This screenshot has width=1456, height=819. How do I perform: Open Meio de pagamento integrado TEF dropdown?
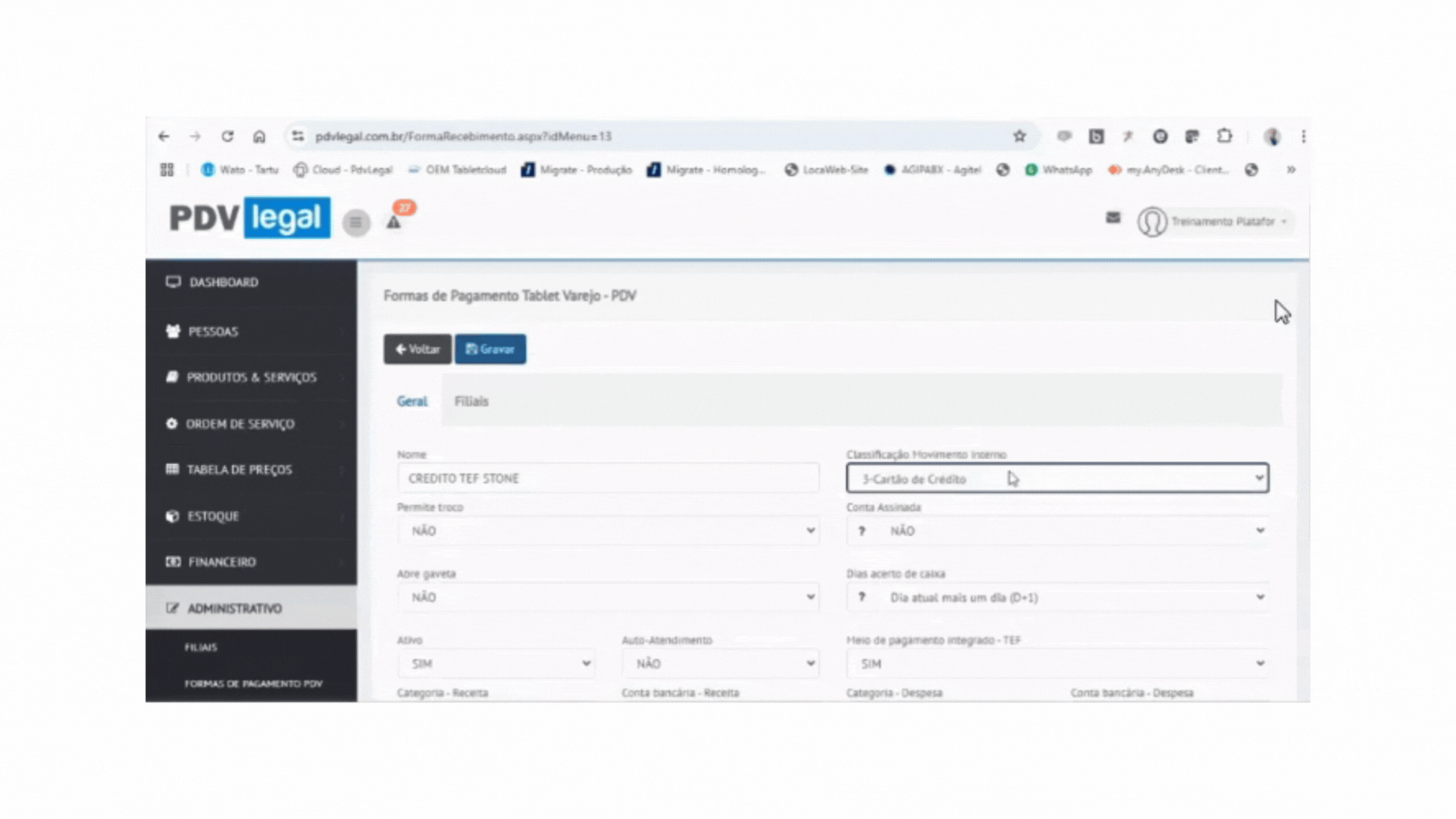(1057, 664)
